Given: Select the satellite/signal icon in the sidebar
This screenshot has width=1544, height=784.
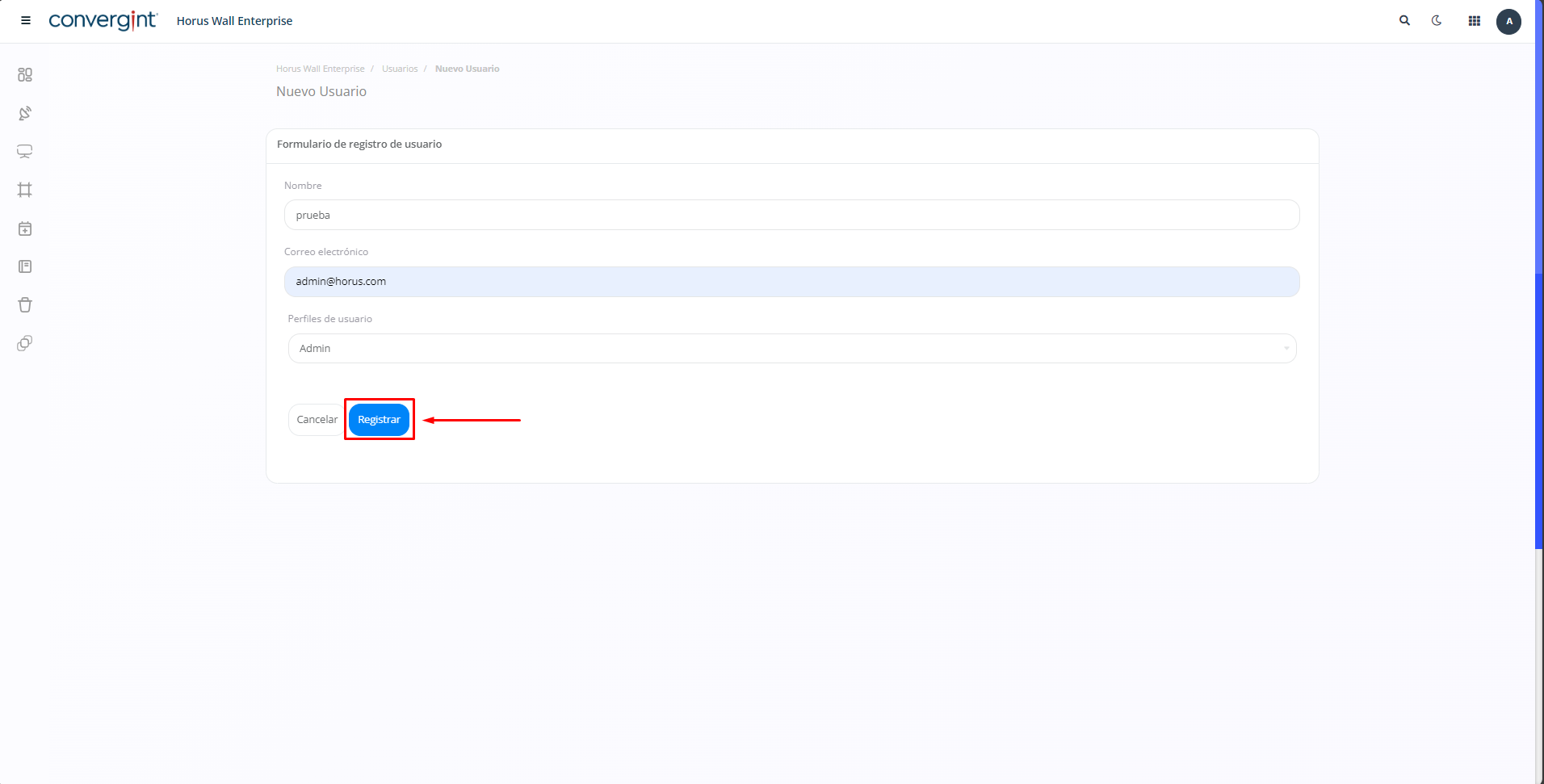Looking at the screenshot, I should coord(25,113).
